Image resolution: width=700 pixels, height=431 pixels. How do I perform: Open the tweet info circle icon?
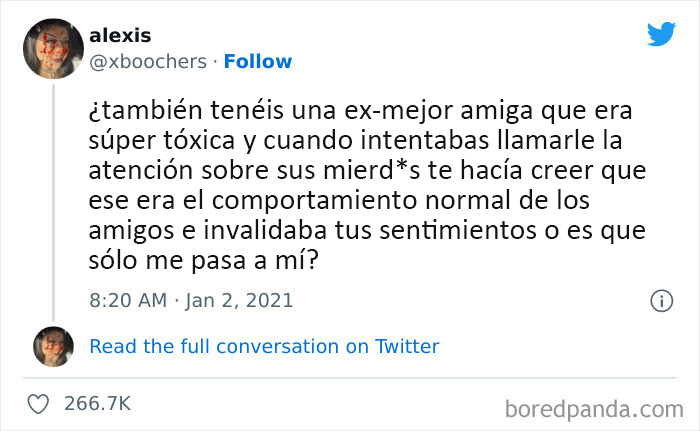(660, 300)
